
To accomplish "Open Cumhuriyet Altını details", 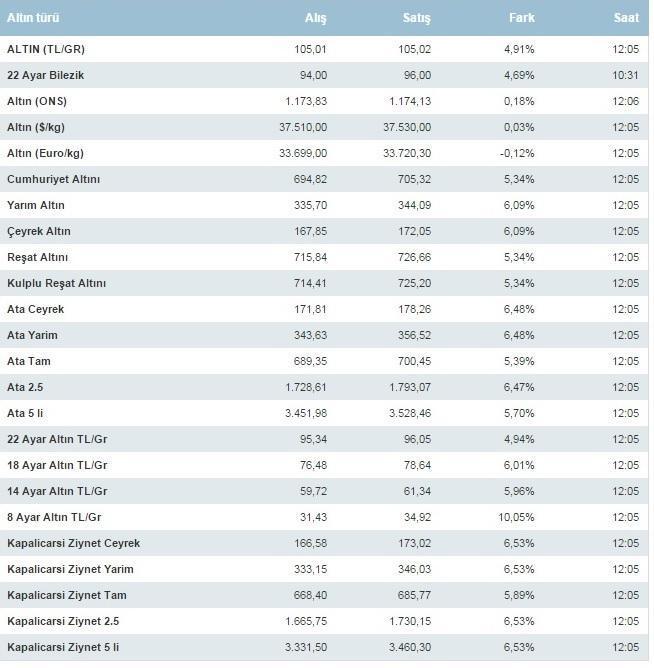I will [53, 179].
